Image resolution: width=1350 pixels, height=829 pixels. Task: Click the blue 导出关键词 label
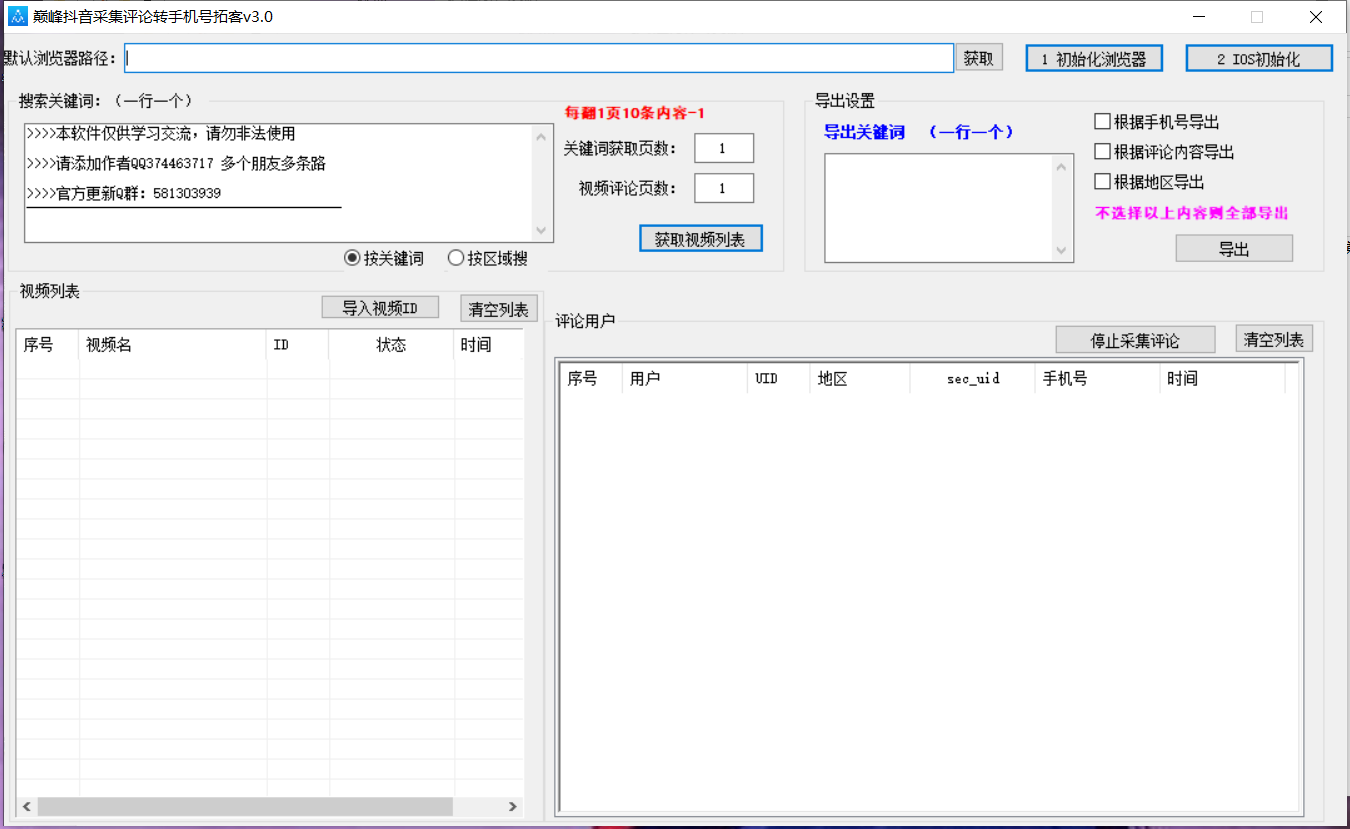click(864, 132)
